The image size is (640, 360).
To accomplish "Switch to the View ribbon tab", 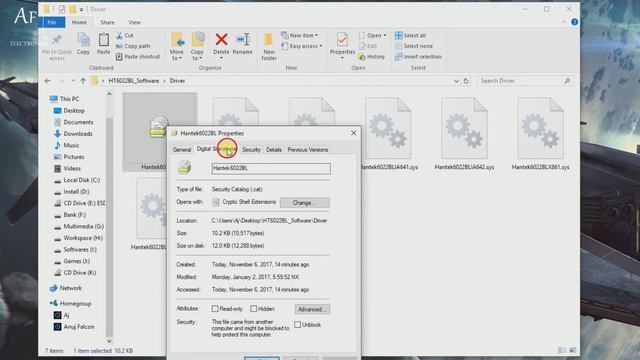I will click(134, 22).
